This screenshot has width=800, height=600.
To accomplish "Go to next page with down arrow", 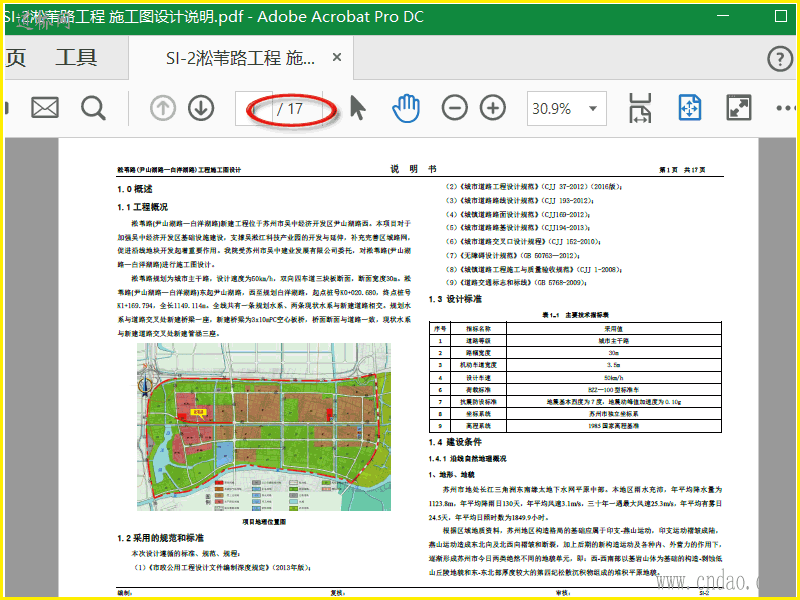I will [201, 108].
